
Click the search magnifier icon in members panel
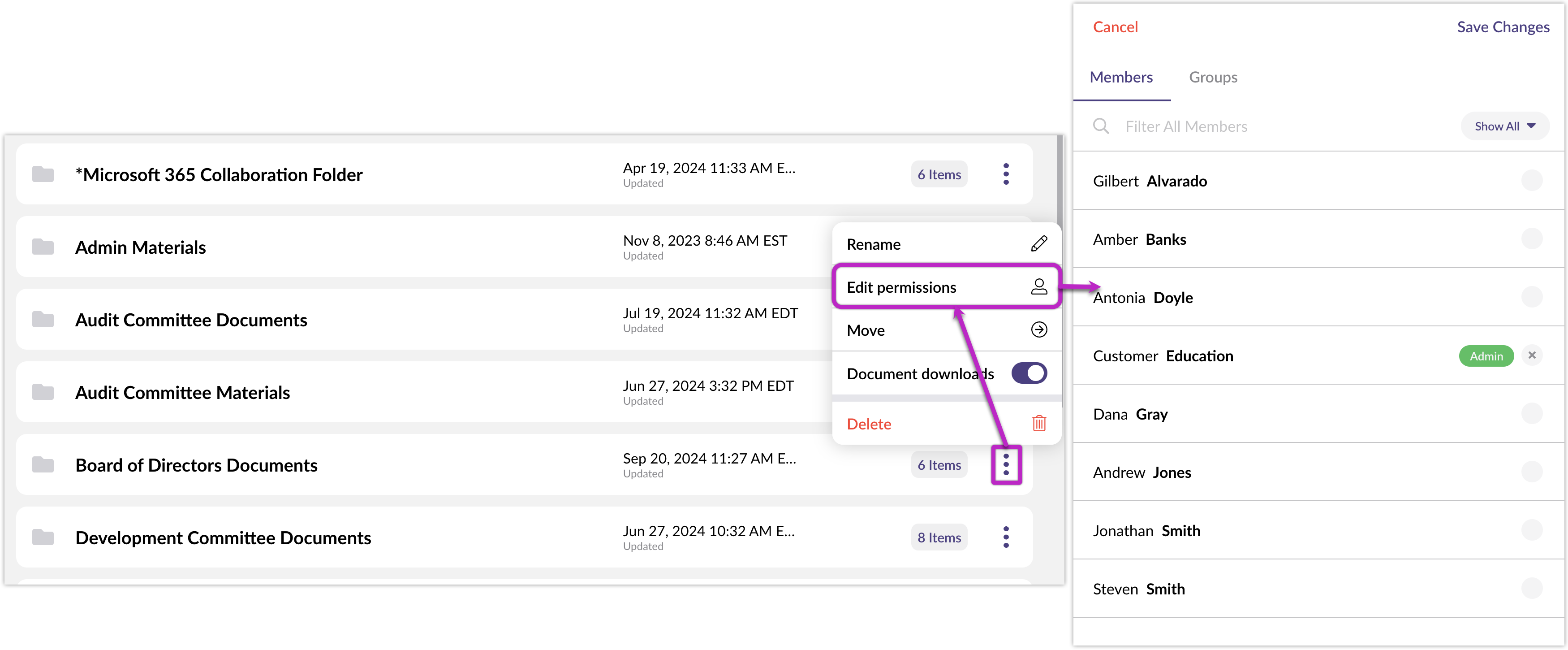pyautogui.click(x=1101, y=126)
